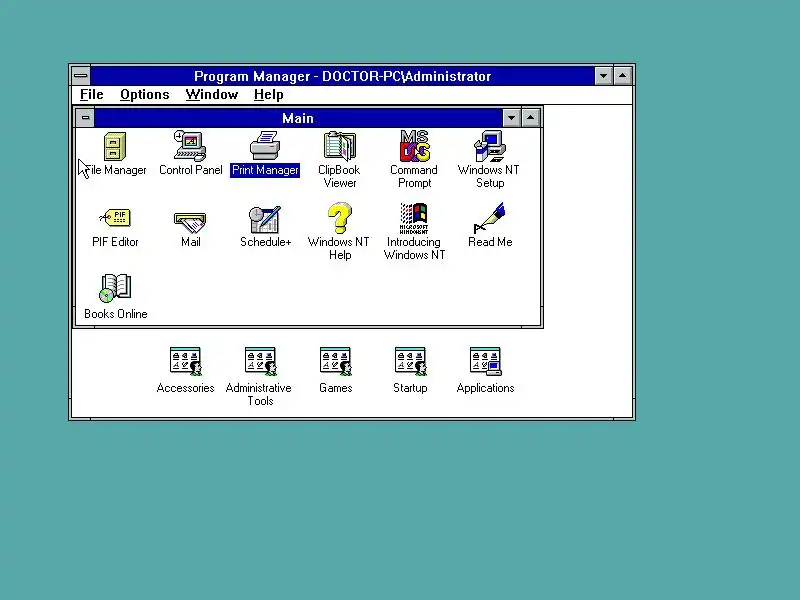
Task: Click the 'Schedule+' label text
Action: pos(266,242)
